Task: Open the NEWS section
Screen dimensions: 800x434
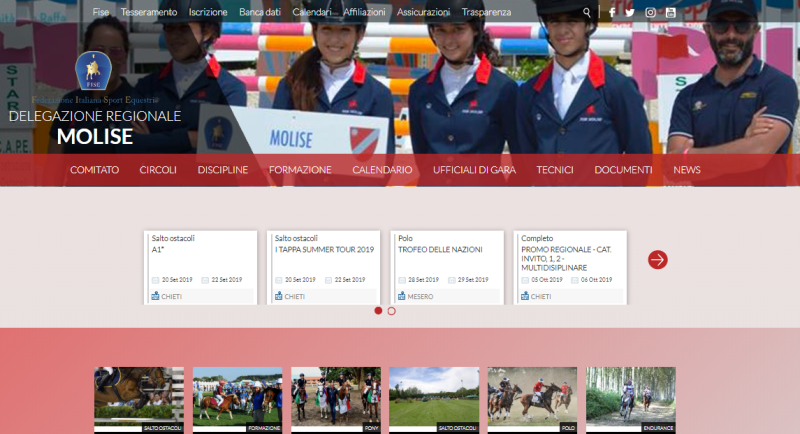Action: pyautogui.click(x=687, y=170)
